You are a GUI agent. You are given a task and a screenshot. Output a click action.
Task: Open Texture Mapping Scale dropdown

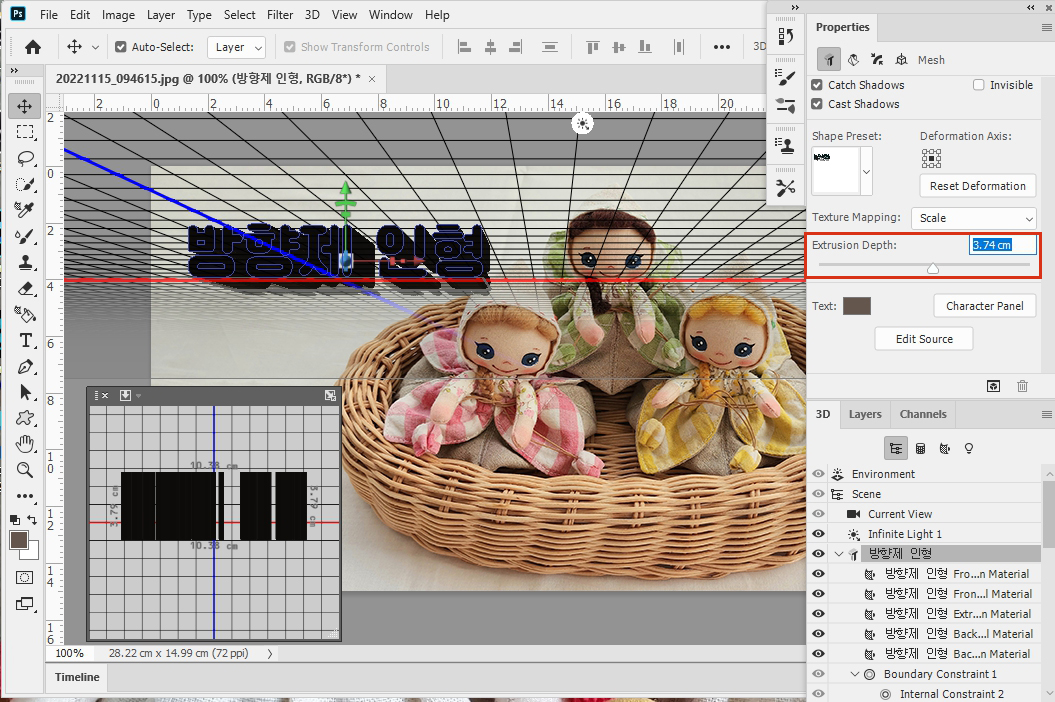(x=974, y=218)
